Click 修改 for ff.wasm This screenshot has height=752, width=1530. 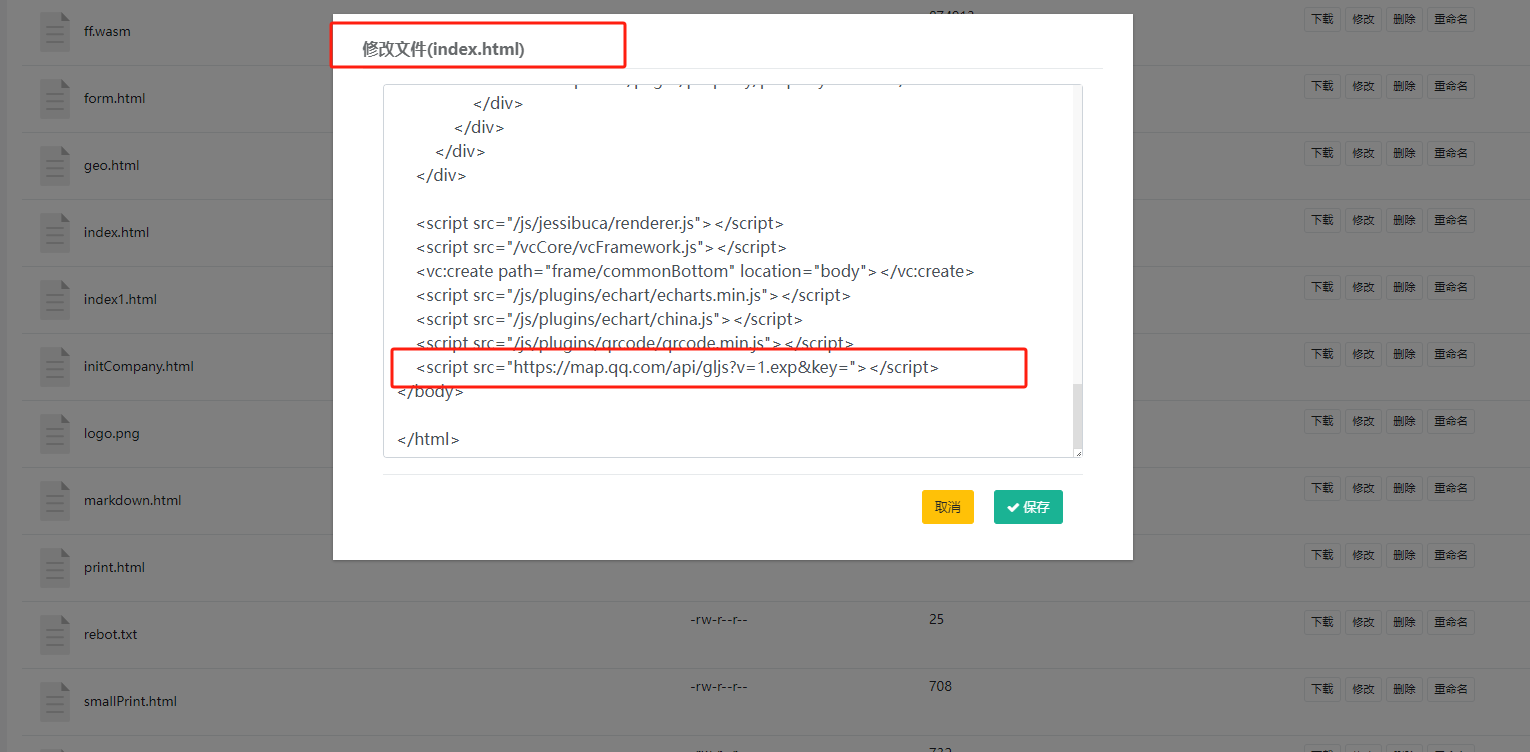point(1363,19)
